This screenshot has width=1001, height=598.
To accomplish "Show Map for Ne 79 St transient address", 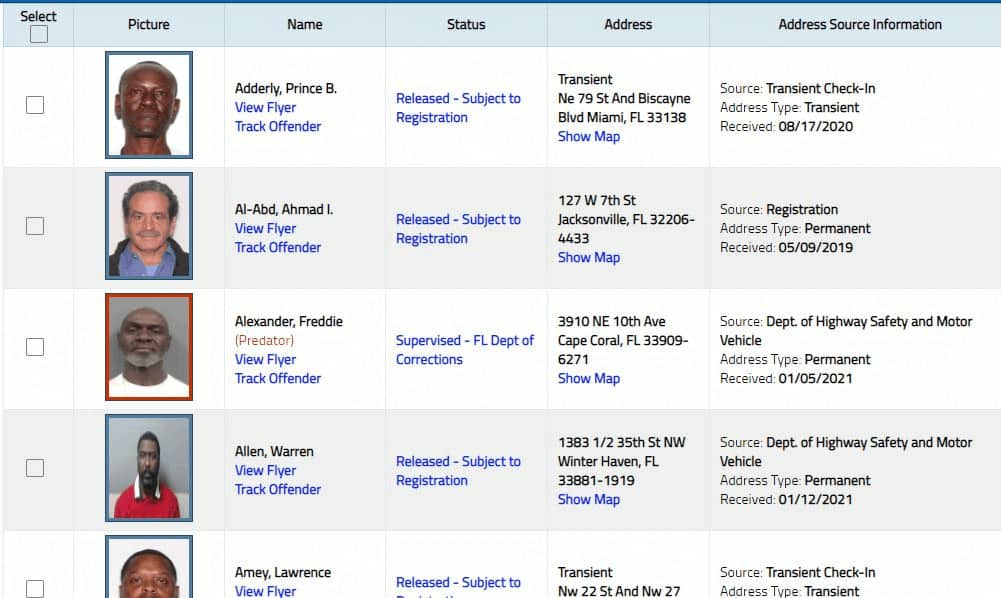I will click(588, 137).
